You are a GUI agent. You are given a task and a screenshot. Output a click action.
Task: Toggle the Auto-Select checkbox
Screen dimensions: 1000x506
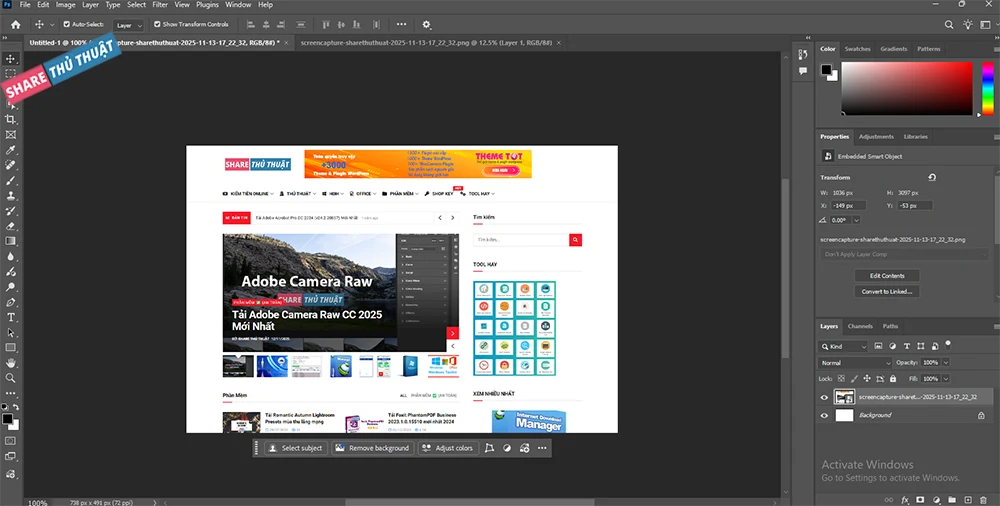pyautogui.click(x=66, y=24)
